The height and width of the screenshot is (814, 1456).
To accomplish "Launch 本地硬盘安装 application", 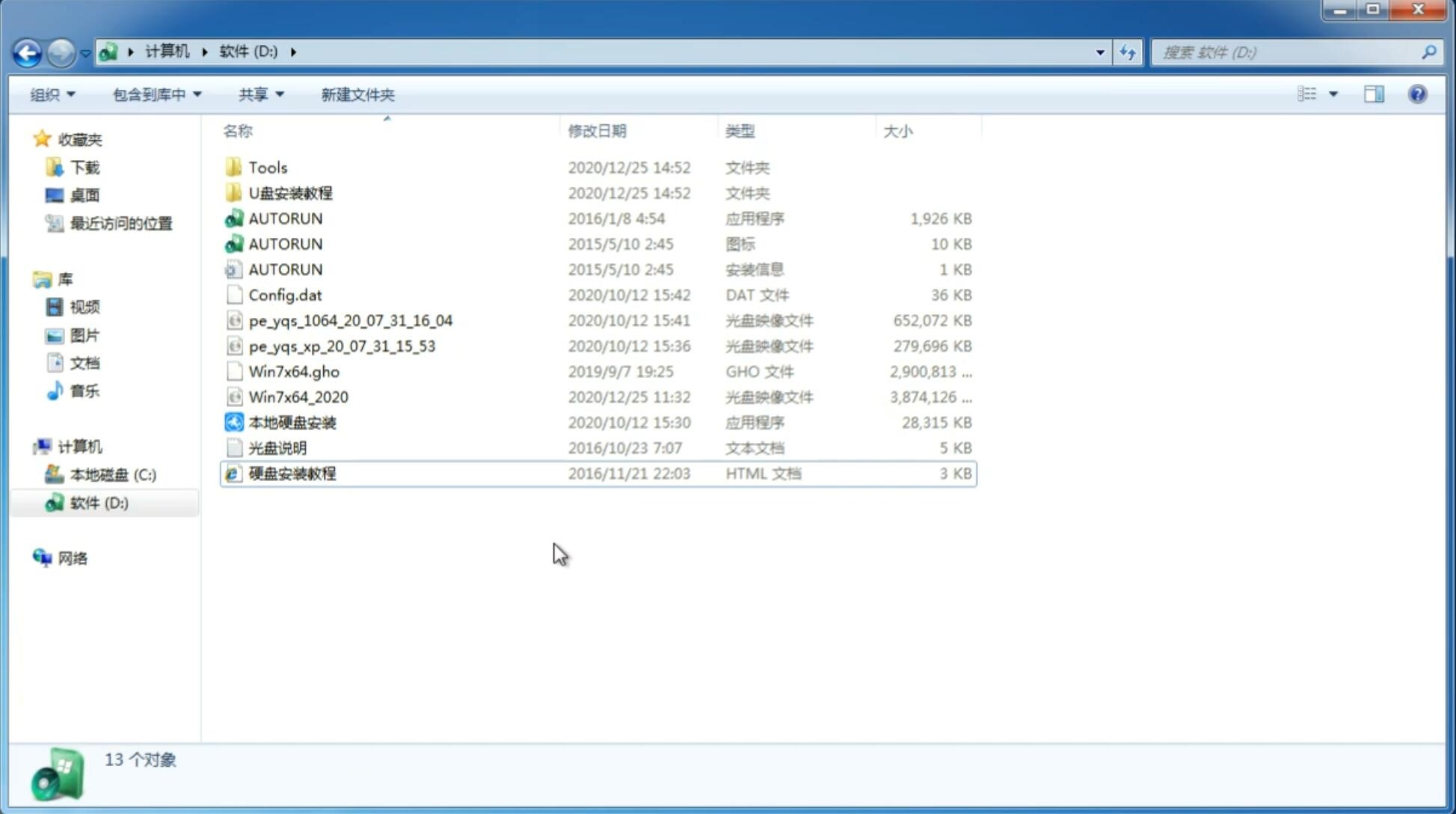I will tap(292, 422).
